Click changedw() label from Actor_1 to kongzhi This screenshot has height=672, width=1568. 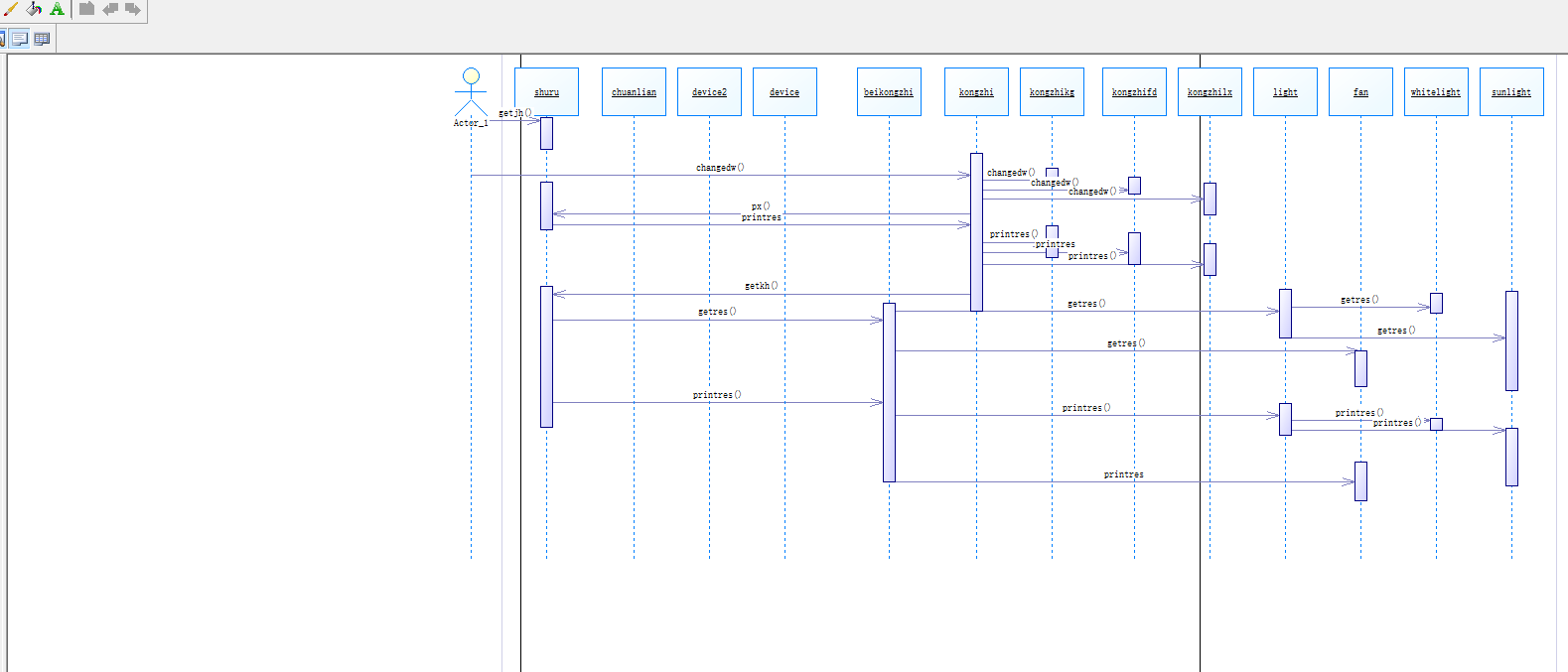[x=720, y=168]
